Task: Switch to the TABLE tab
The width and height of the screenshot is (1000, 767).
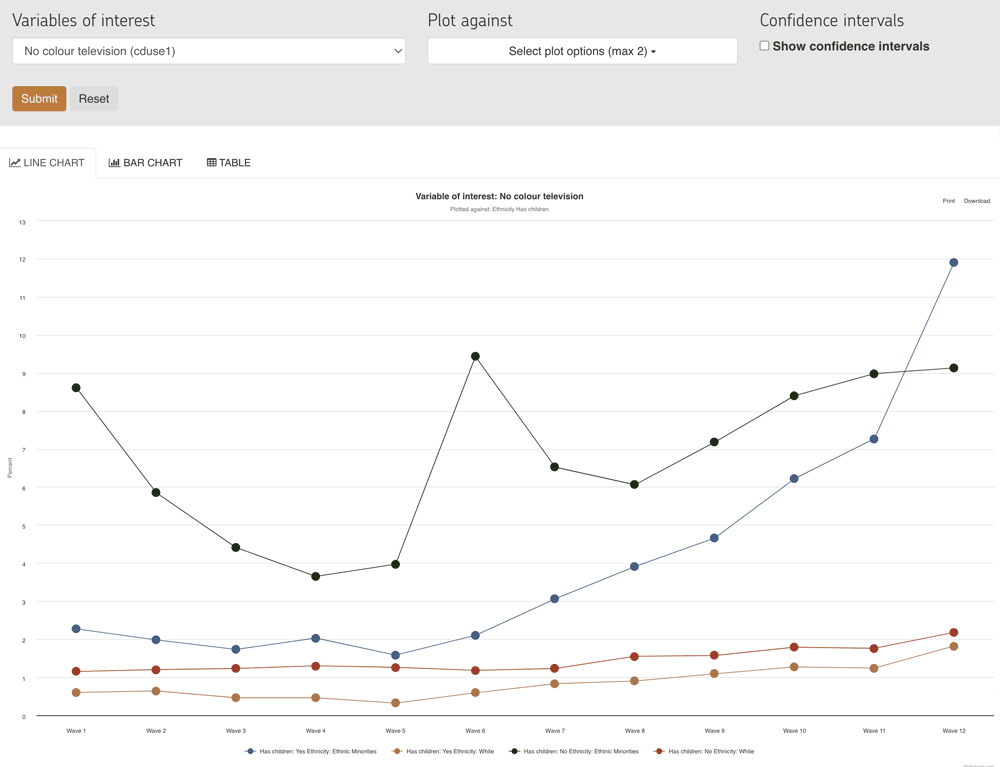Action: coord(228,161)
